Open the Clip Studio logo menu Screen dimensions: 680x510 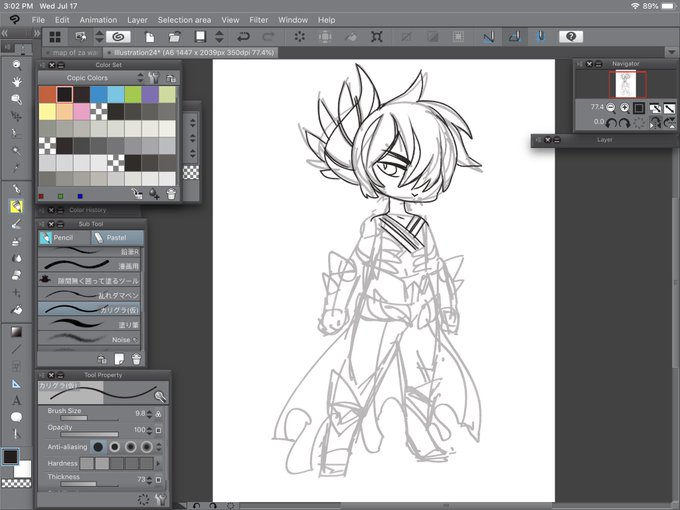pyautogui.click(x=15, y=20)
